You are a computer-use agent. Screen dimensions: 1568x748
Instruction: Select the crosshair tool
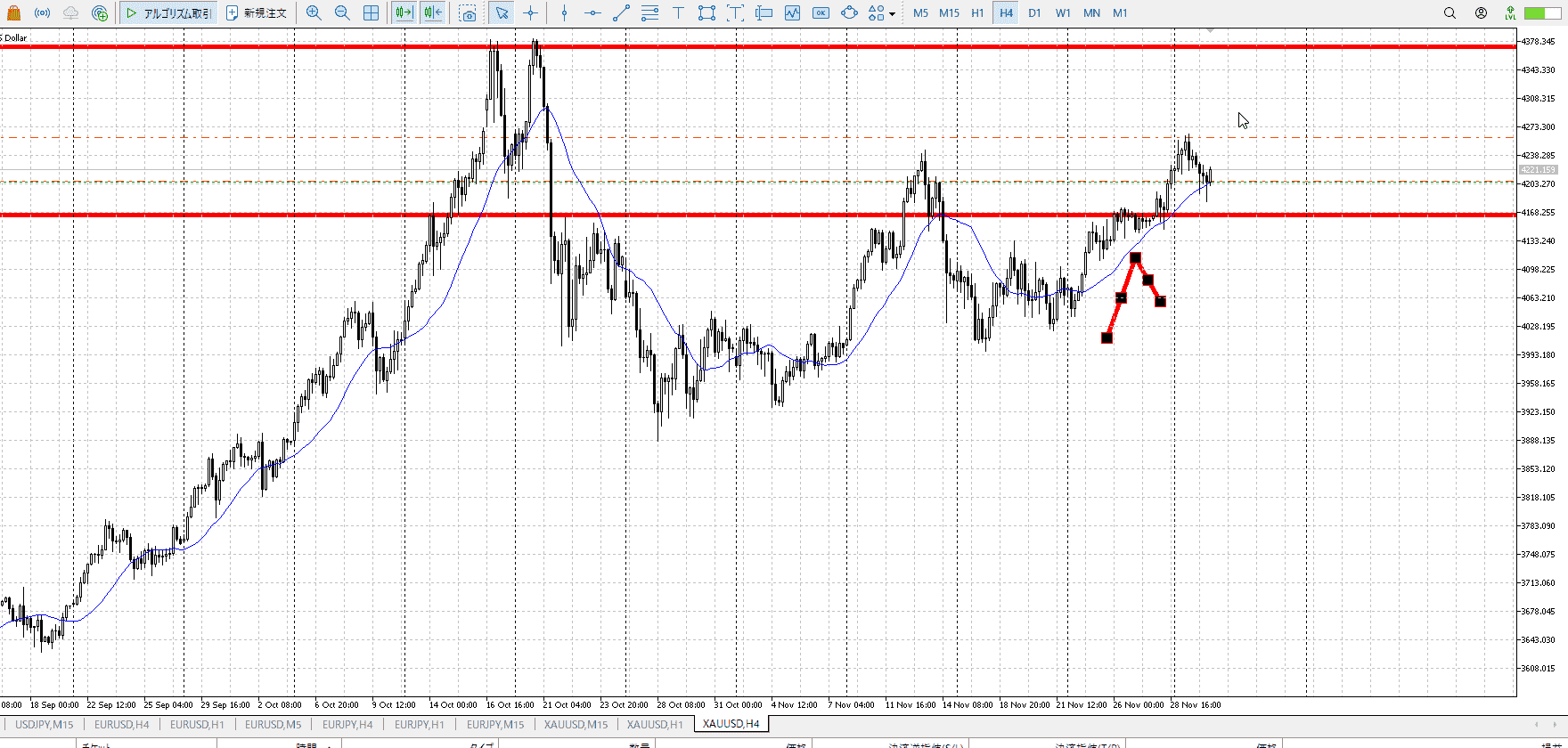531,13
